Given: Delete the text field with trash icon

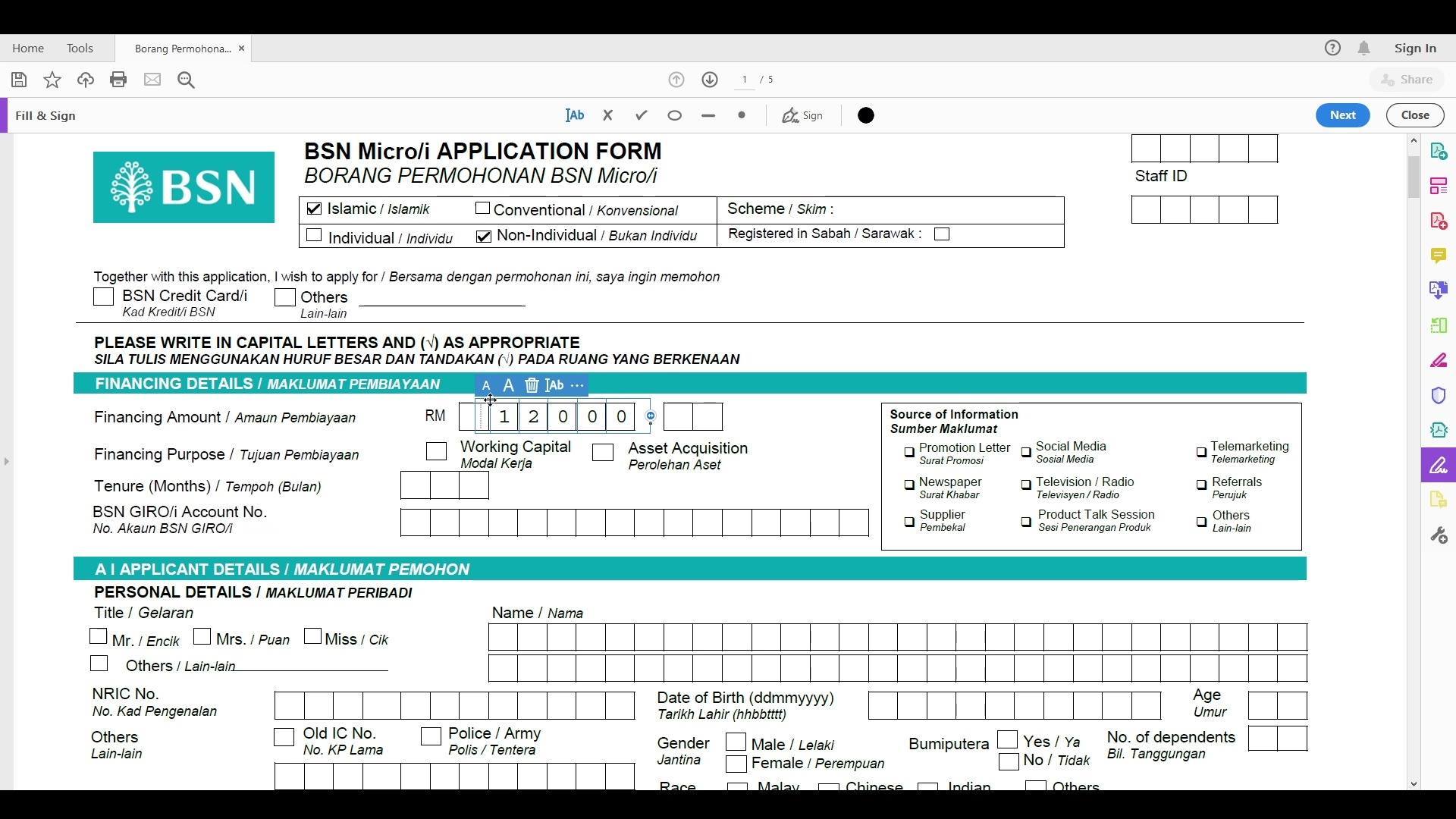Looking at the screenshot, I should pyautogui.click(x=532, y=385).
